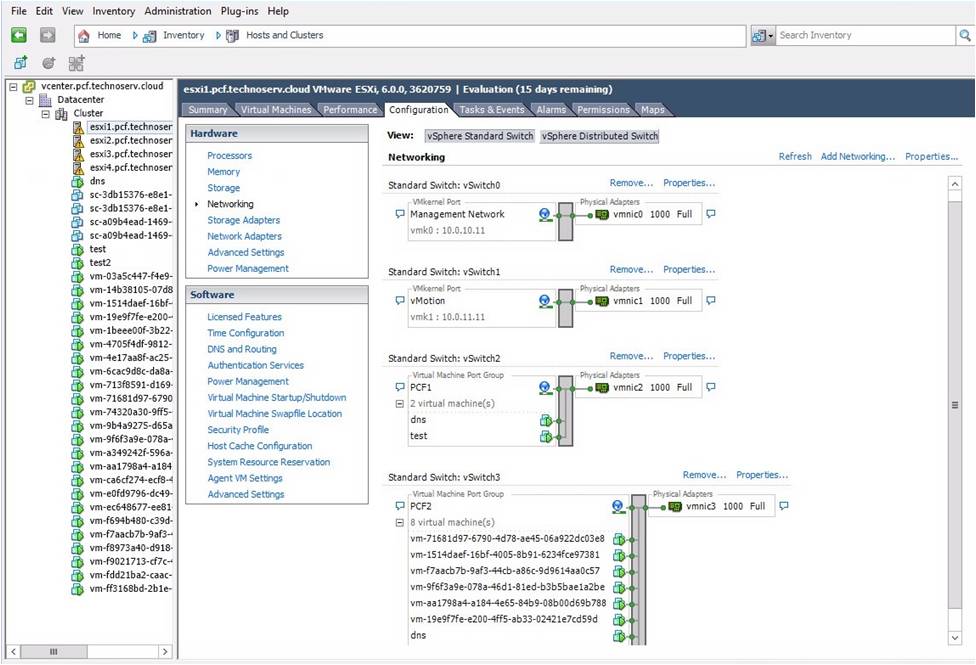Click vMotion port globe icon
Screen dimensions: 976x665
545,301
